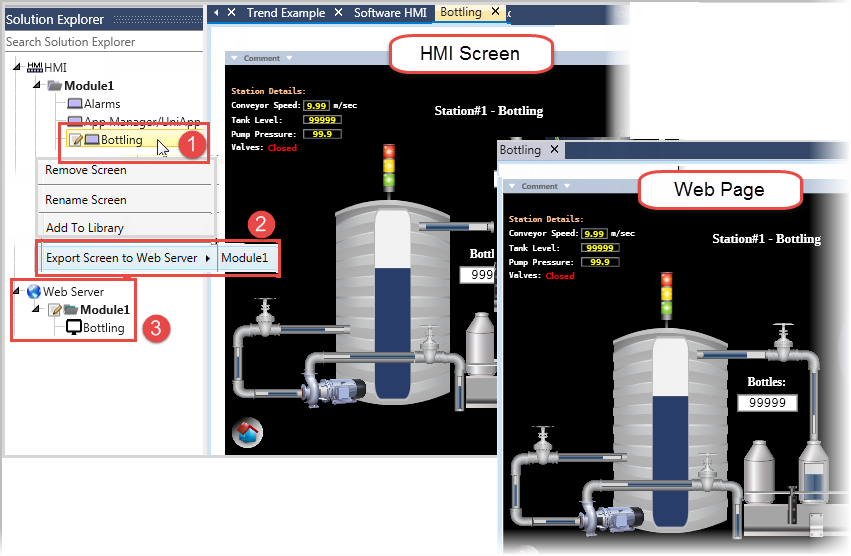Select Bottling under Web Server Module1
Viewport: 851px width, 556px height.
click(x=104, y=328)
